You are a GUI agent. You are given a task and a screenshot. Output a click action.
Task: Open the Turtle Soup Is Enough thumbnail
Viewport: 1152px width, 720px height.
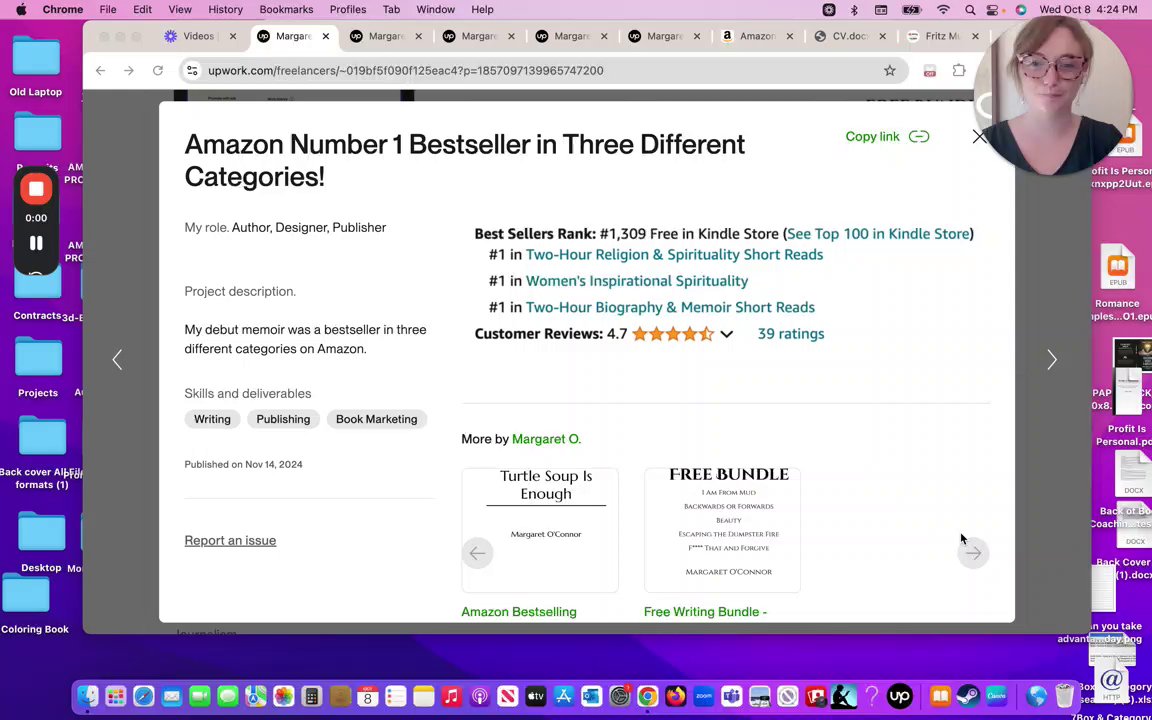click(x=540, y=530)
